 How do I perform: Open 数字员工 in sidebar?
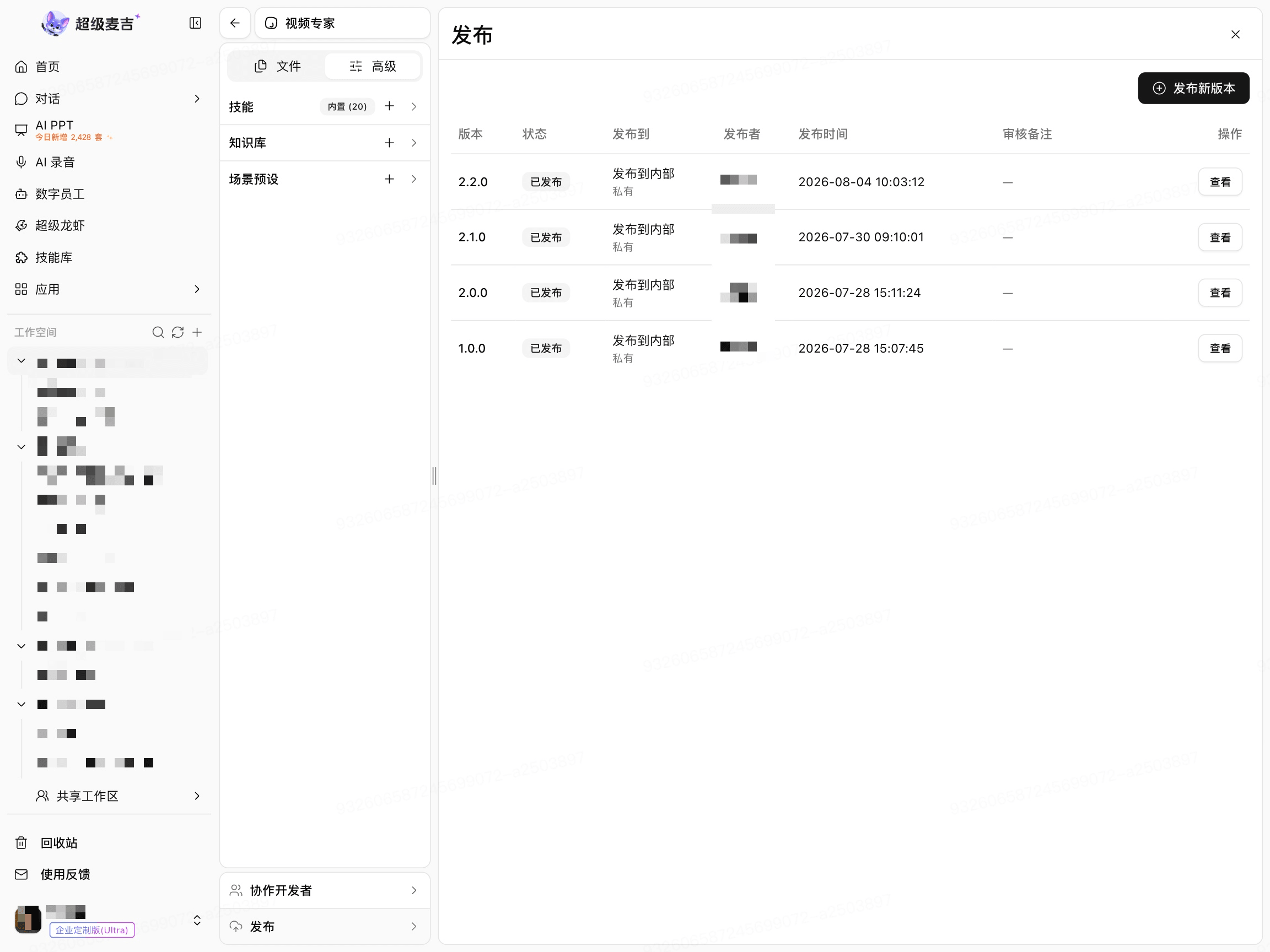(109, 194)
